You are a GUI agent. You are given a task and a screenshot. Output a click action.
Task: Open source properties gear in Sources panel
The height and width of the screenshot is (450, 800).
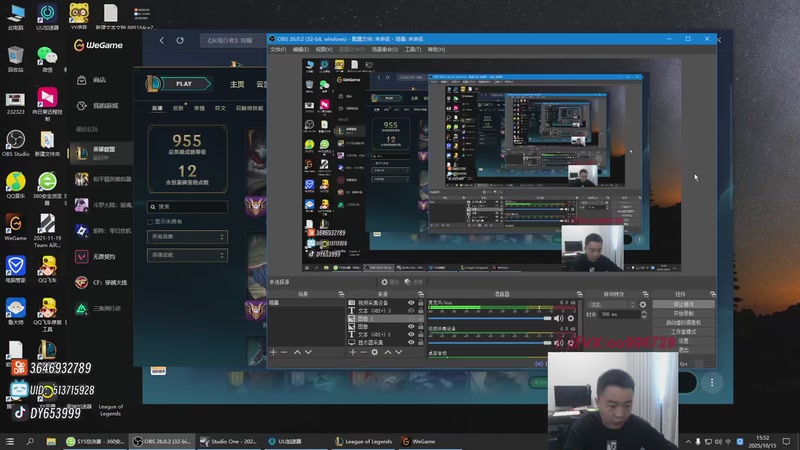[x=374, y=352]
